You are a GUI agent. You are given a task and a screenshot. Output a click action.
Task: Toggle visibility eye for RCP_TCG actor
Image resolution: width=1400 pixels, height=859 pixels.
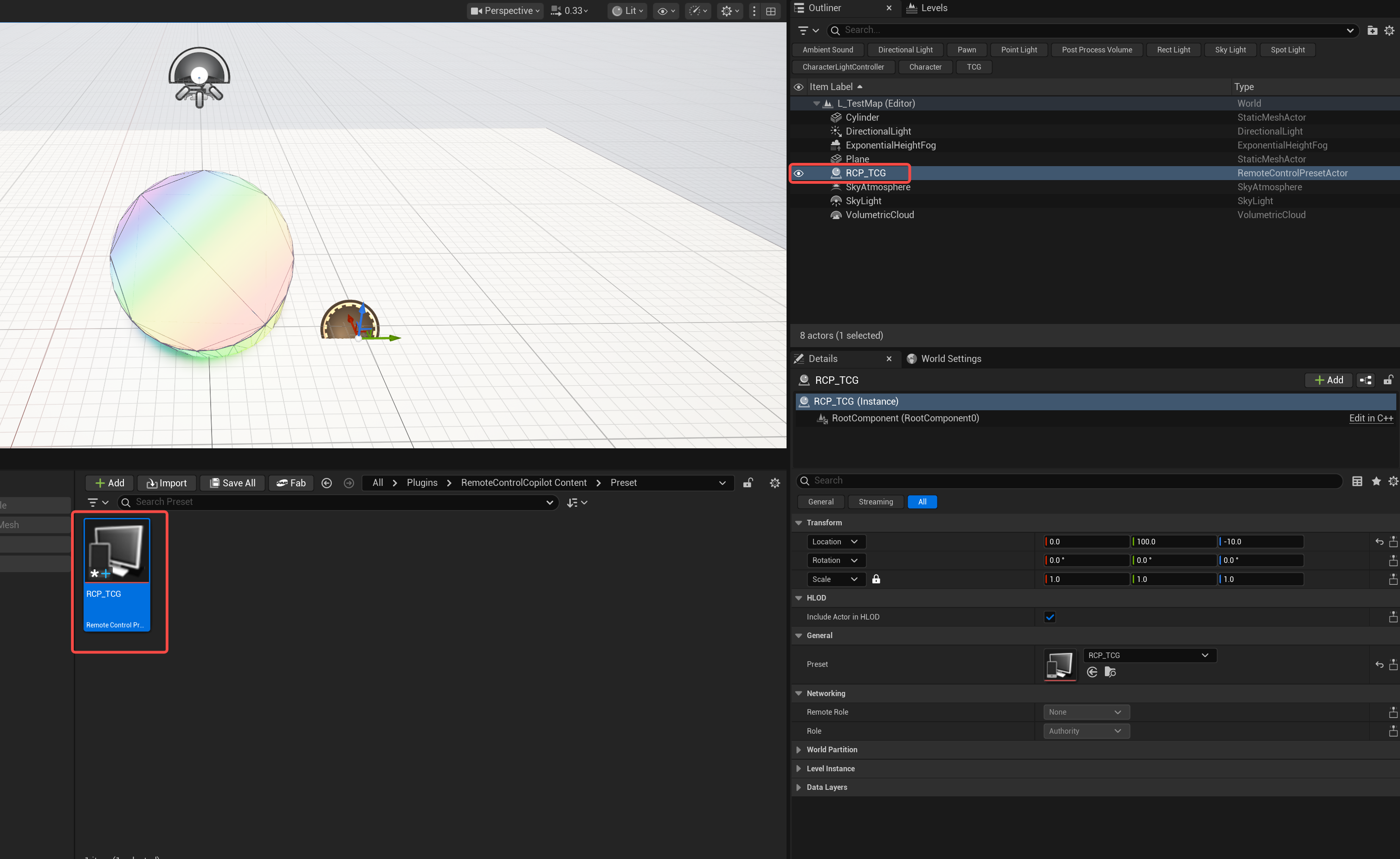tap(798, 173)
